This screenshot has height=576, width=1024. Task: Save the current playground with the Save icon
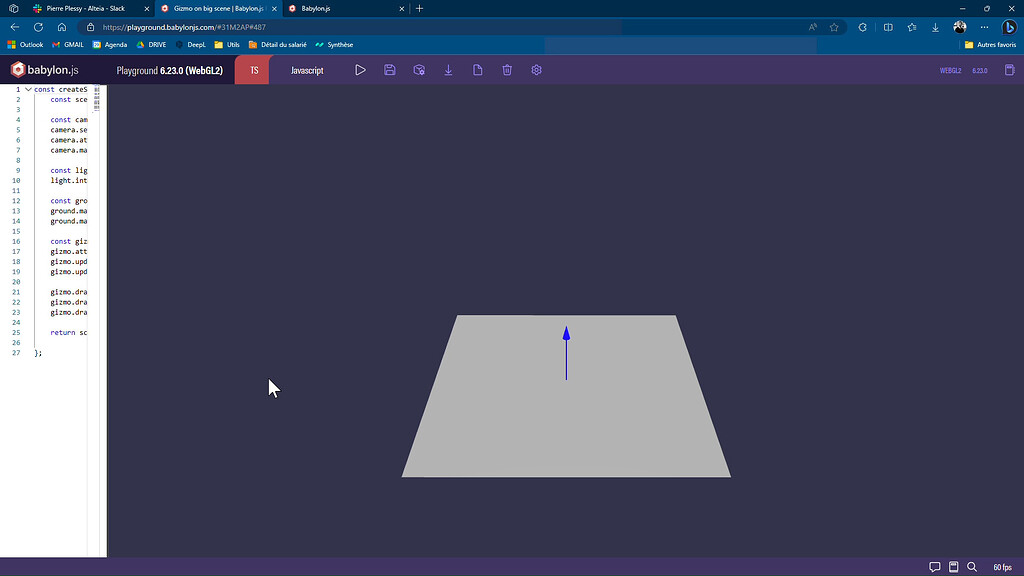pos(389,70)
